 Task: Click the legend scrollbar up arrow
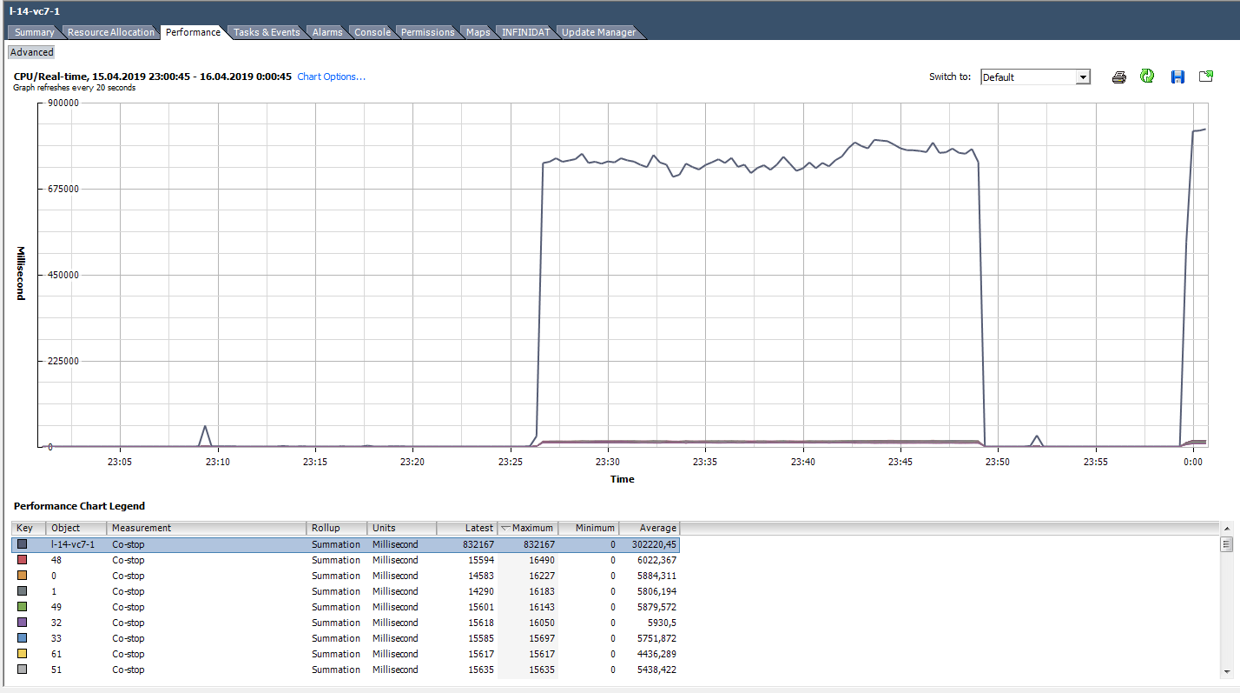tap(1226, 528)
